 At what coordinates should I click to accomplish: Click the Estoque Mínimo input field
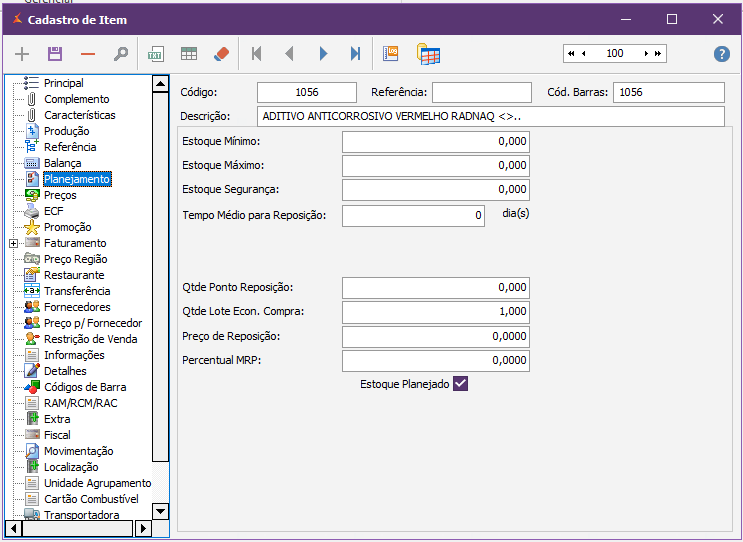435,142
